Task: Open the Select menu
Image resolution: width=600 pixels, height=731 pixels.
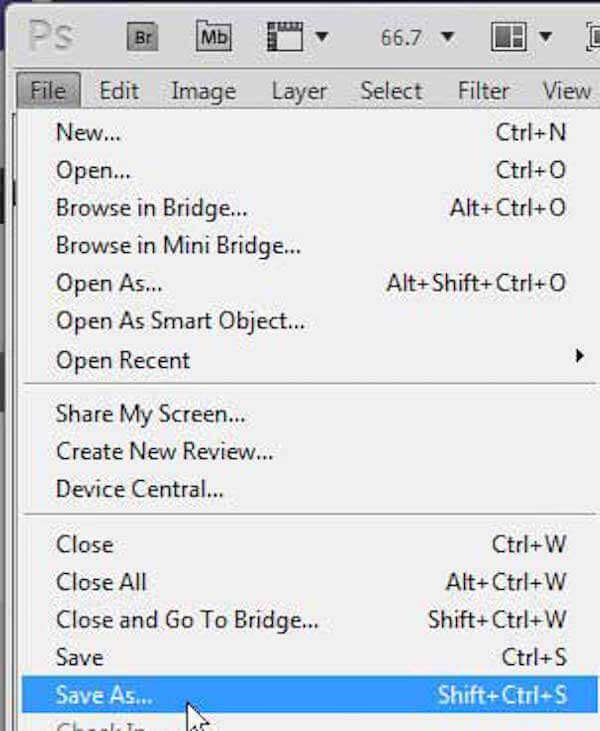Action: 391,90
